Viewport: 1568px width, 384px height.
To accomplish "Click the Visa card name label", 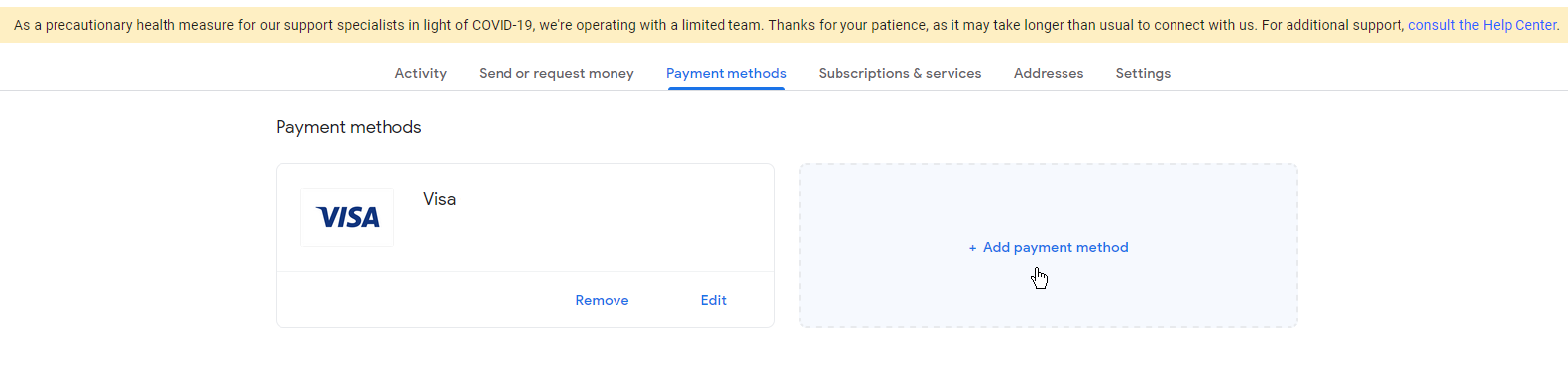I will (440, 199).
